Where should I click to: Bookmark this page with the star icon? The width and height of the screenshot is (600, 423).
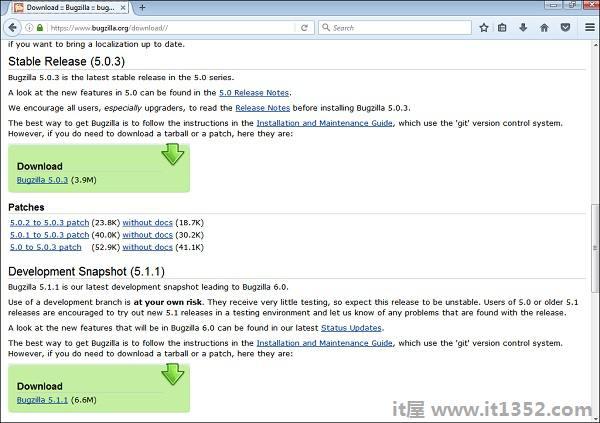pyautogui.click(x=484, y=28)
